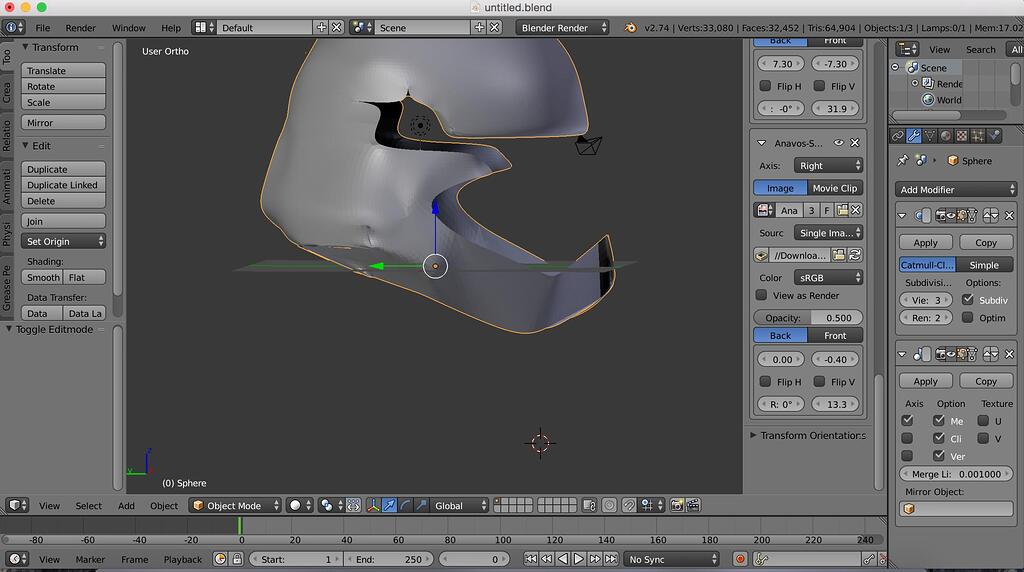Toggle the Flip H checkbox above 13.3
This screenshot has height=572, width=1024.
765,381
